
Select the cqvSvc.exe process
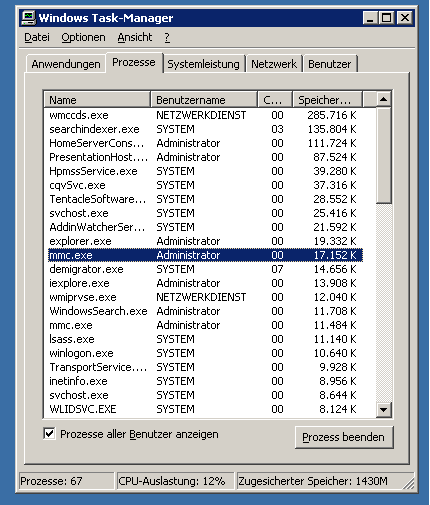tap(205, 185)
